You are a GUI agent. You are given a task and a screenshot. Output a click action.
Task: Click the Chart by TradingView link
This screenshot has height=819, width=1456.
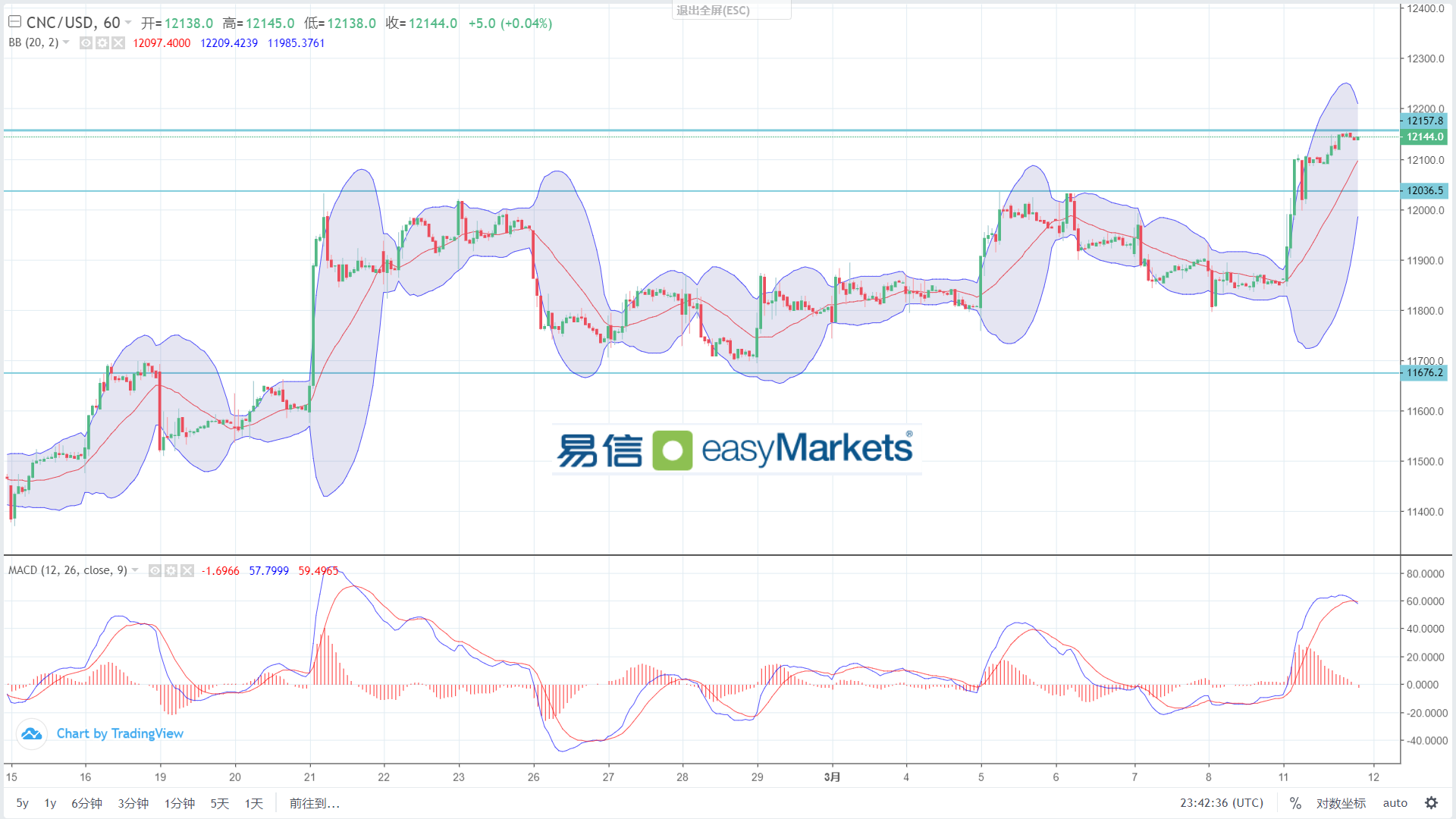click(120, 733)
